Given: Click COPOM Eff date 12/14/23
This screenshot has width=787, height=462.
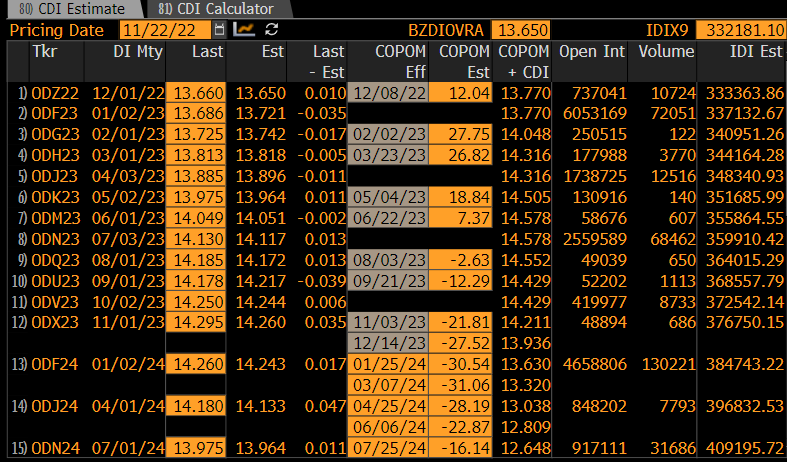Looking at the screenshot, I should click(x=388, y=343).
